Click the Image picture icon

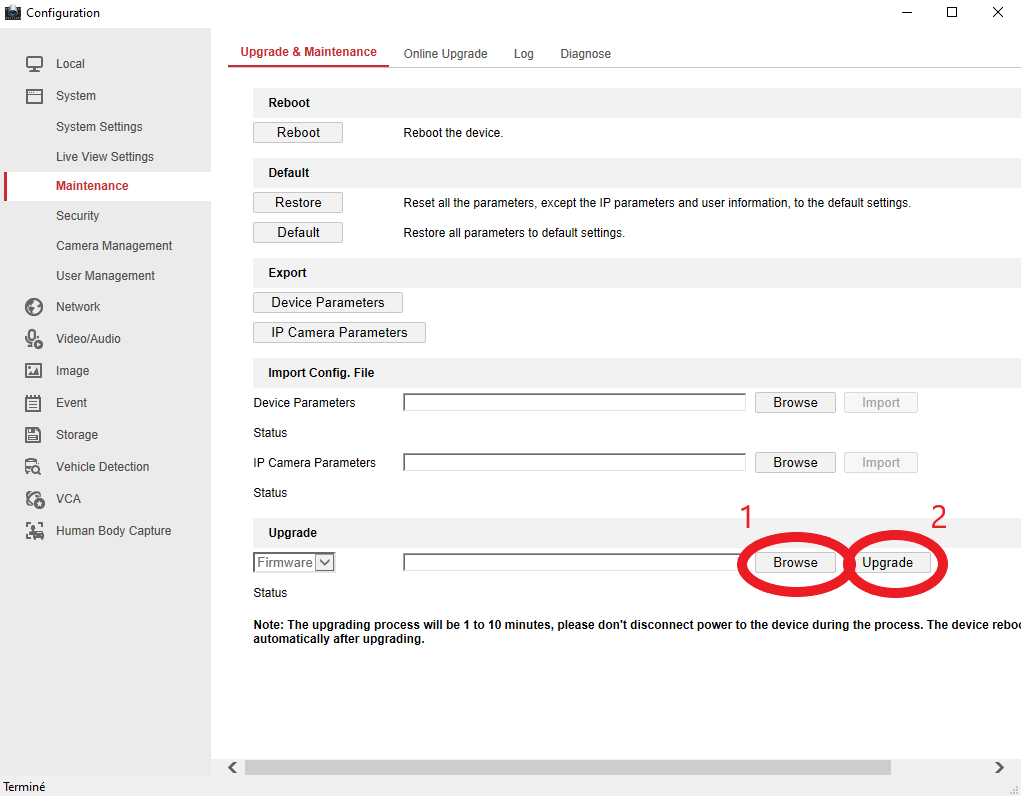[33, 371]
